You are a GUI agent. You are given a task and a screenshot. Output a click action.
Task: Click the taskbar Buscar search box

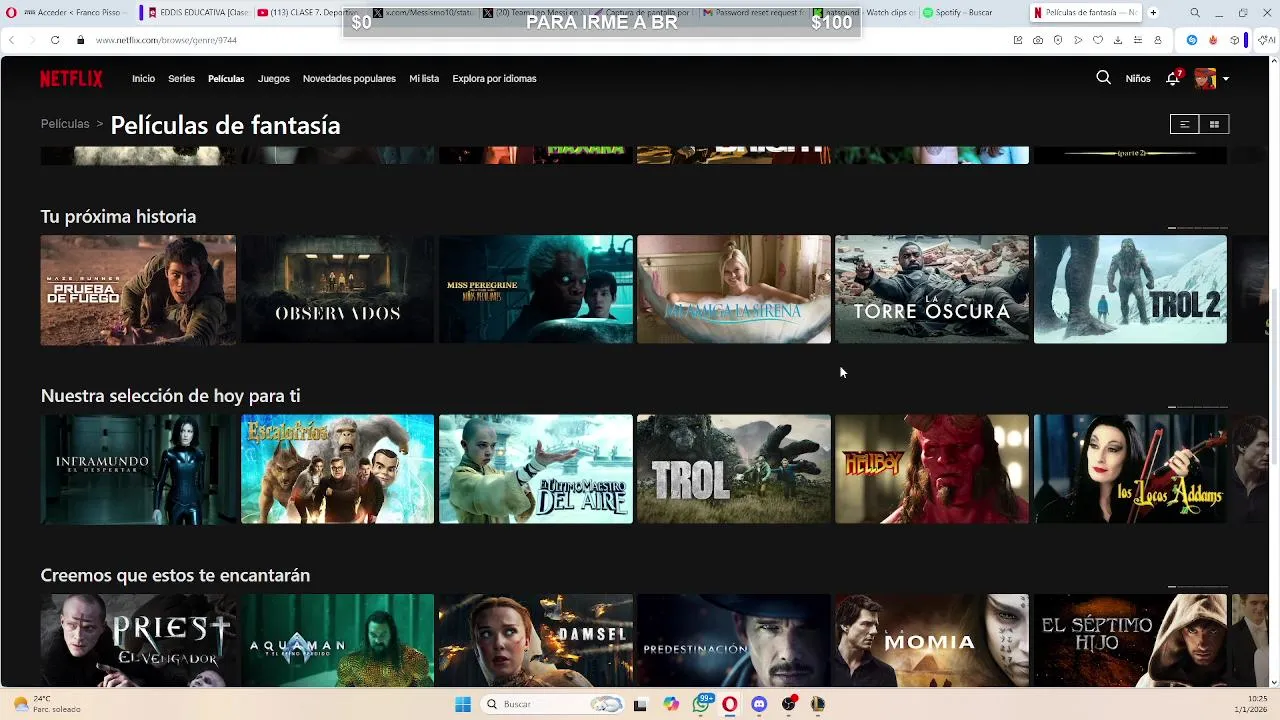552,704
